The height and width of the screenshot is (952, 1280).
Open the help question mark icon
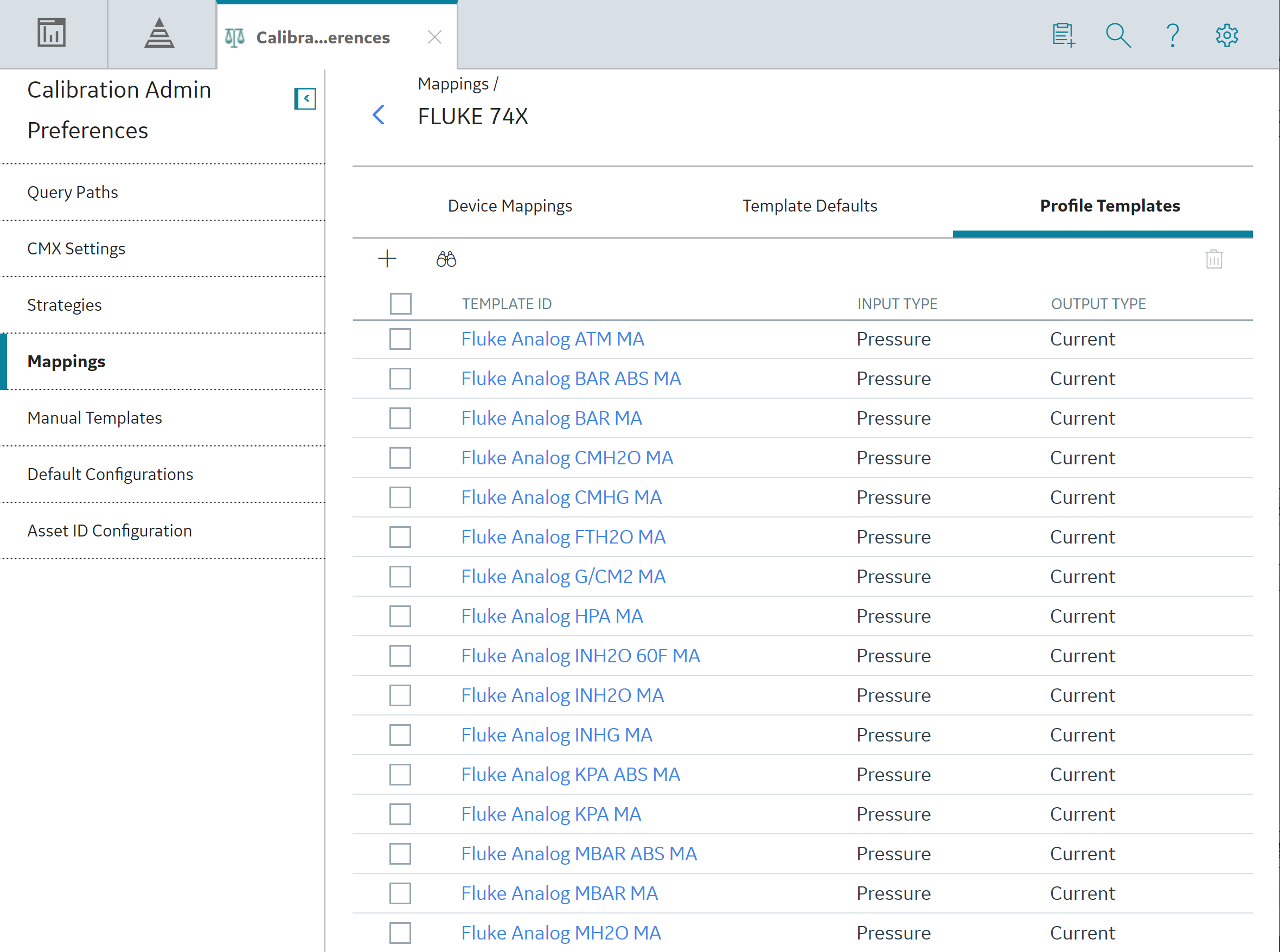click(x=1172, y=35)
